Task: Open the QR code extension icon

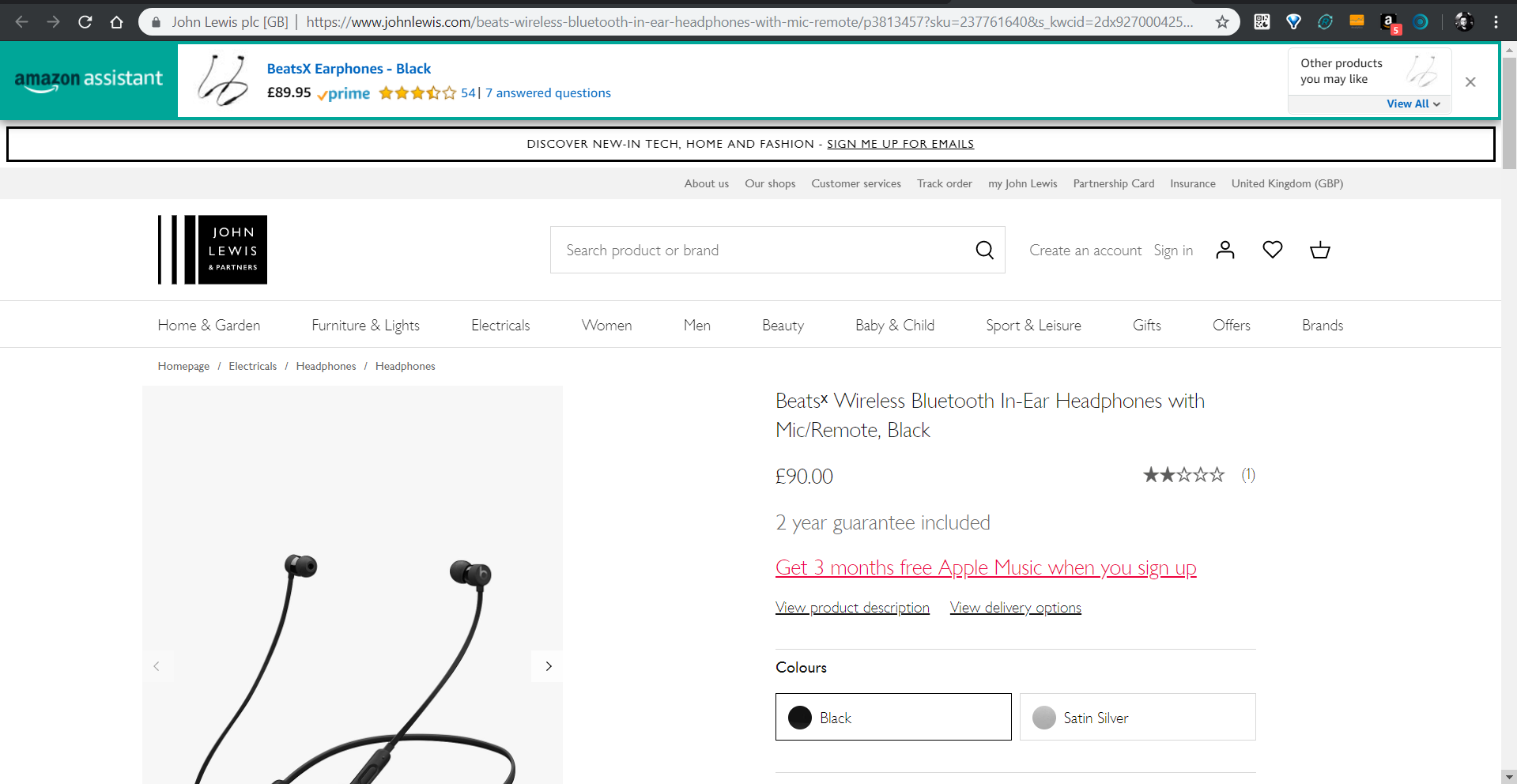Action: click(x=1262, y=22)
